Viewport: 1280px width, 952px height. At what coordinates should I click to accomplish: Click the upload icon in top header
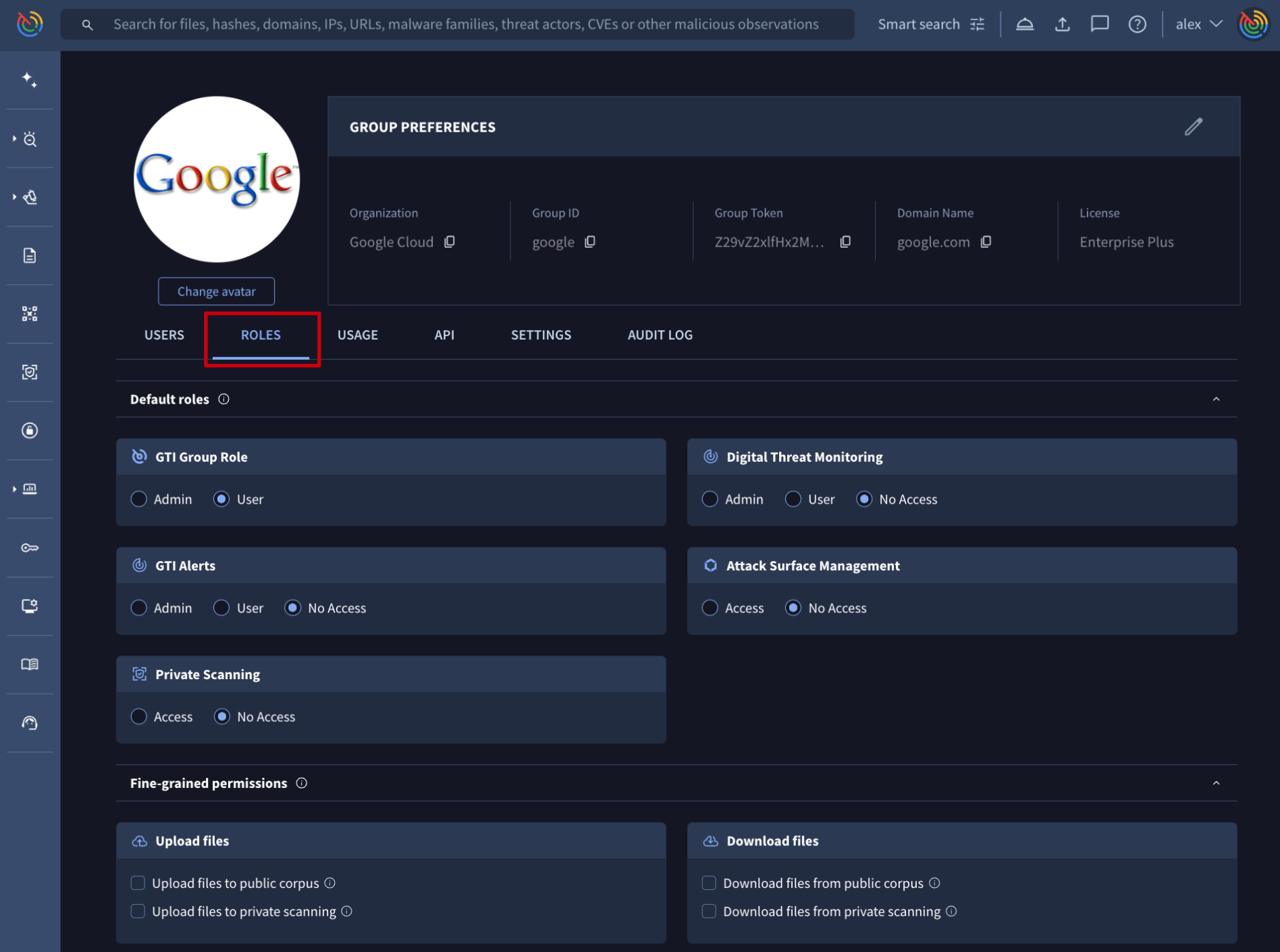pyautogui.click(x=1063, y=24)
